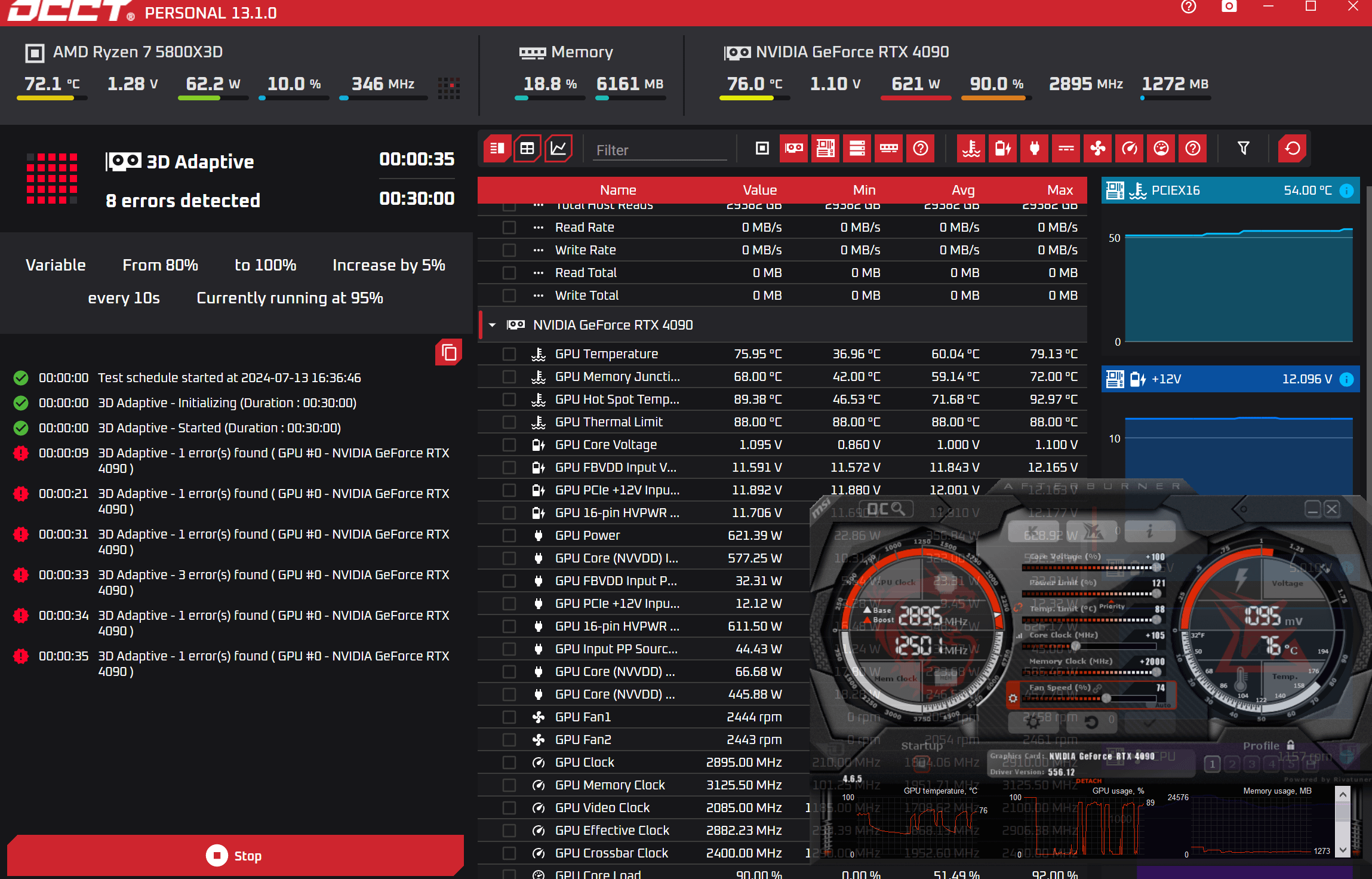Check the Write Rate sensor checkbox
The image size is (1372, 879).
pos(509,250)
